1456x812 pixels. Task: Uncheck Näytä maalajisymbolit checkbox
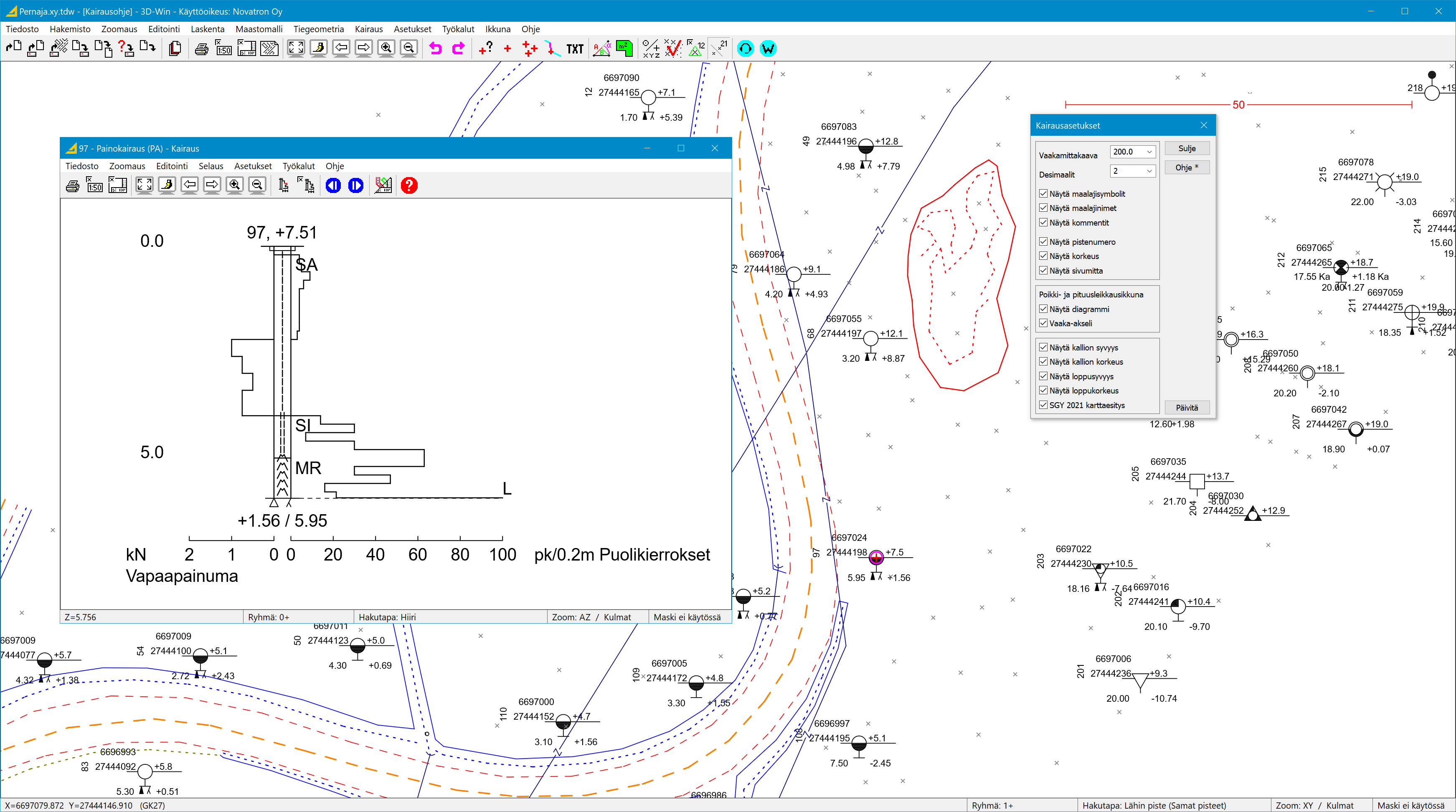tap(1043, 193)
